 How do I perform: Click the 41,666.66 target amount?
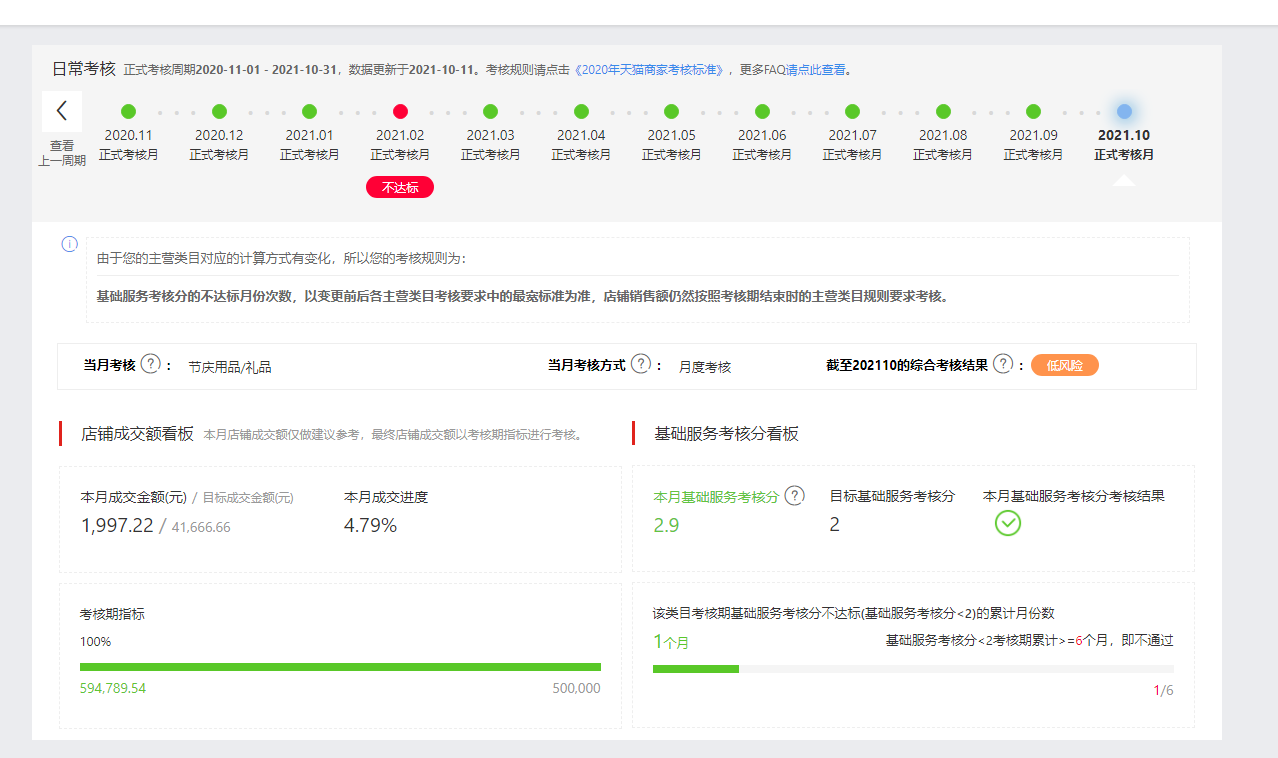[201, 527]
